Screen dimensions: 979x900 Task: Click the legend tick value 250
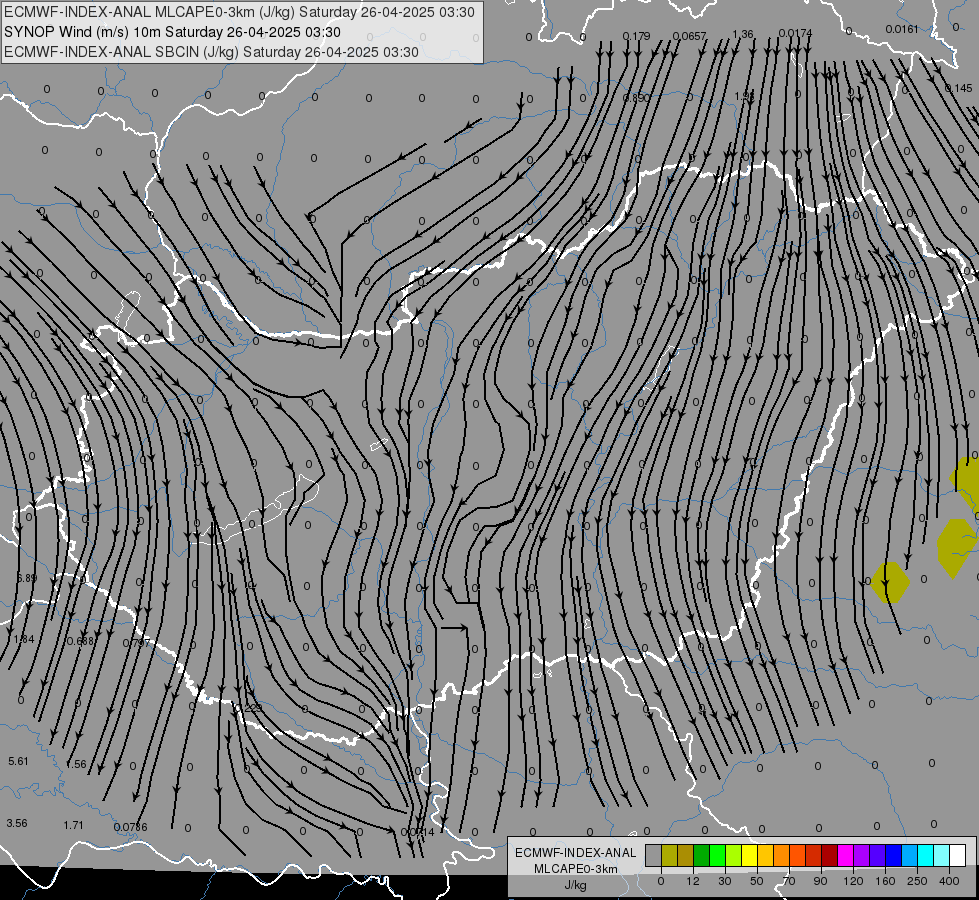(x=917, y=881)
